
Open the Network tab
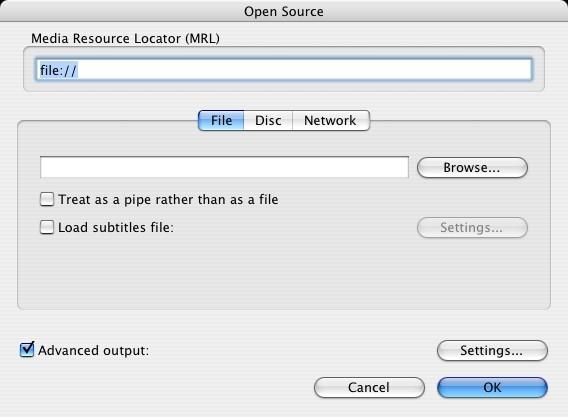pyautogui.click(x=330, y=121)
